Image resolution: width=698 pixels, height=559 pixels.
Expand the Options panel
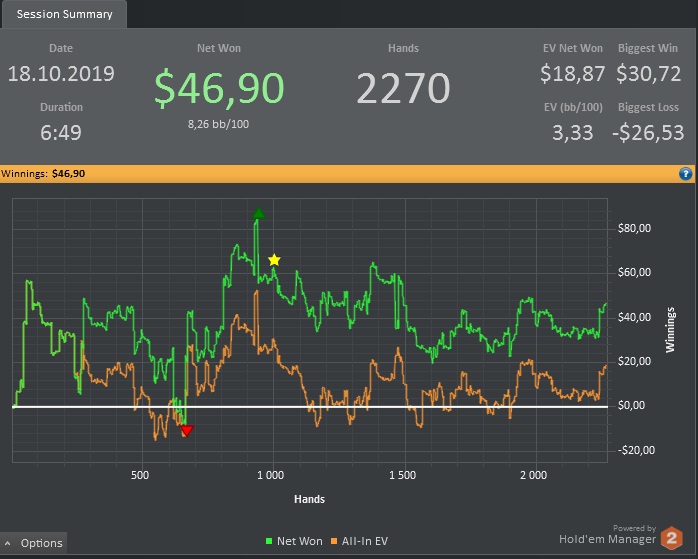[x=33, y=543]
